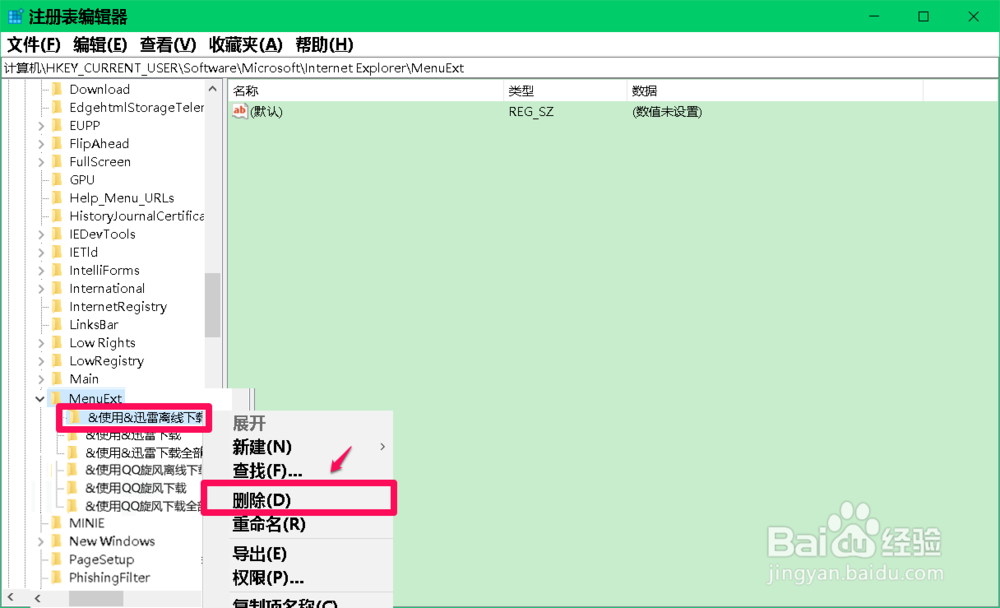This screenshot has width=1000, height=608.
Task: Click the LinksBar folder icon
Action: 57,324
